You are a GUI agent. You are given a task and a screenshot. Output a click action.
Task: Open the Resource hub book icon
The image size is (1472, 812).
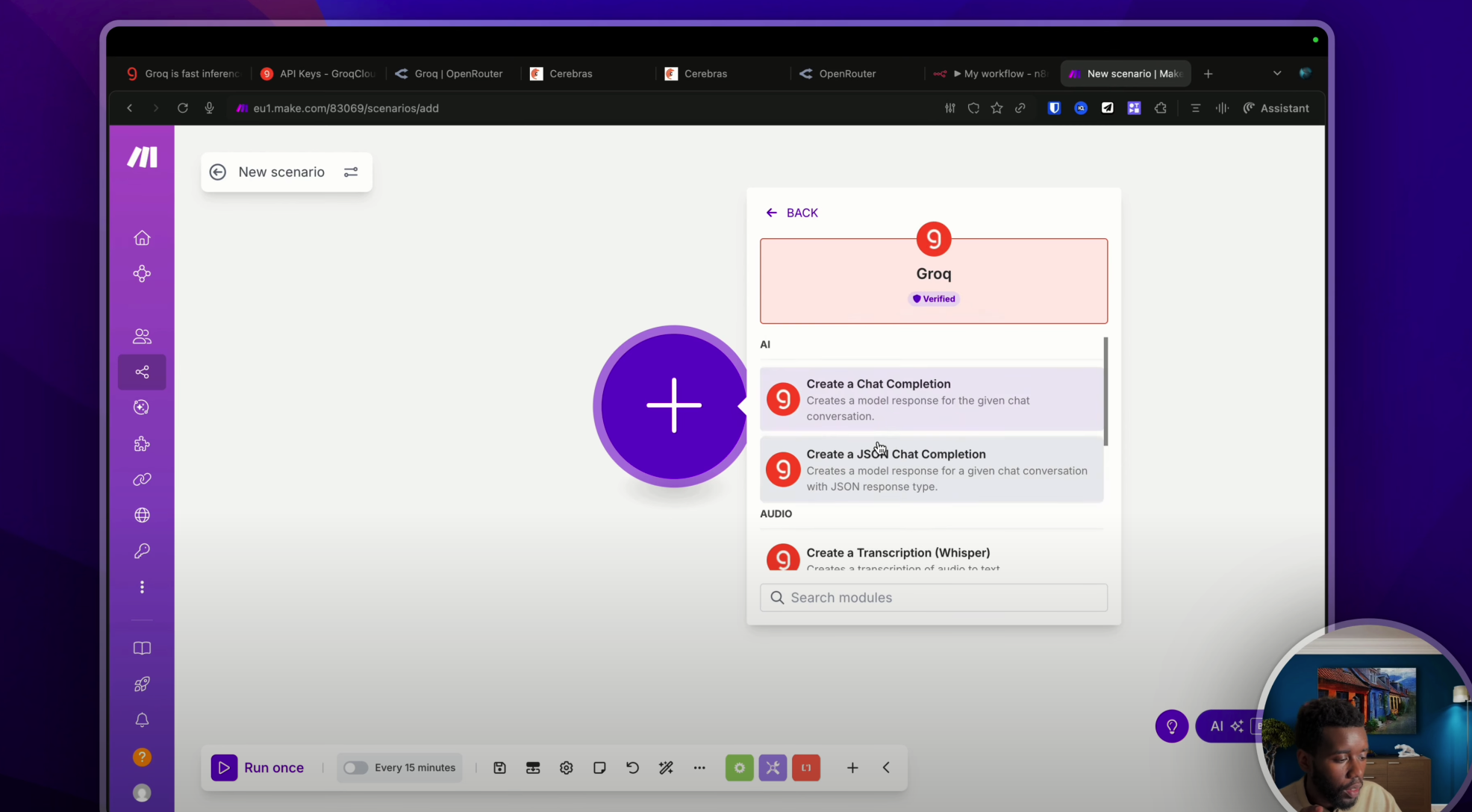point(142,649)
